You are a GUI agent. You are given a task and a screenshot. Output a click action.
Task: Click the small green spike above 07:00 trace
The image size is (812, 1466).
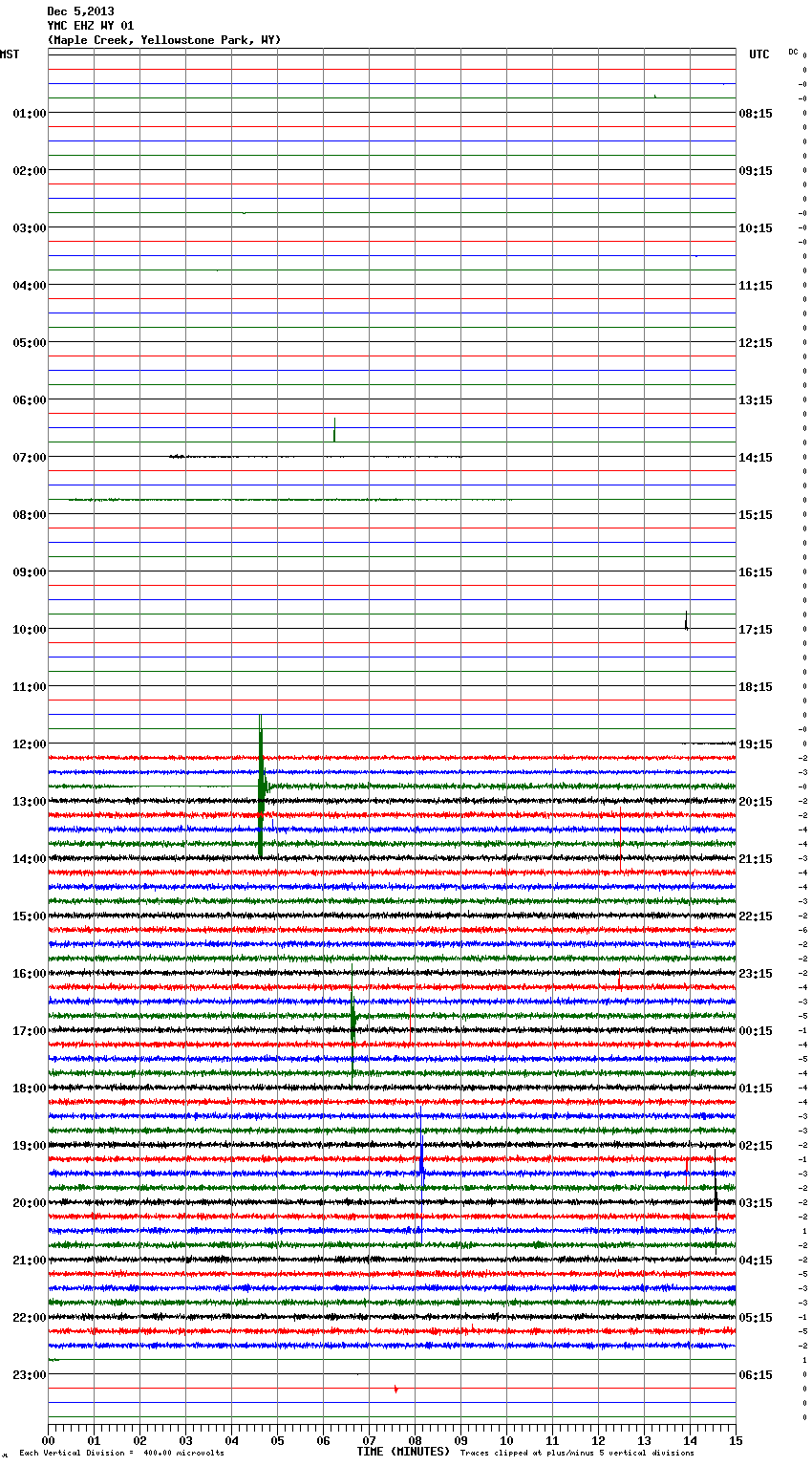(334, 430)
